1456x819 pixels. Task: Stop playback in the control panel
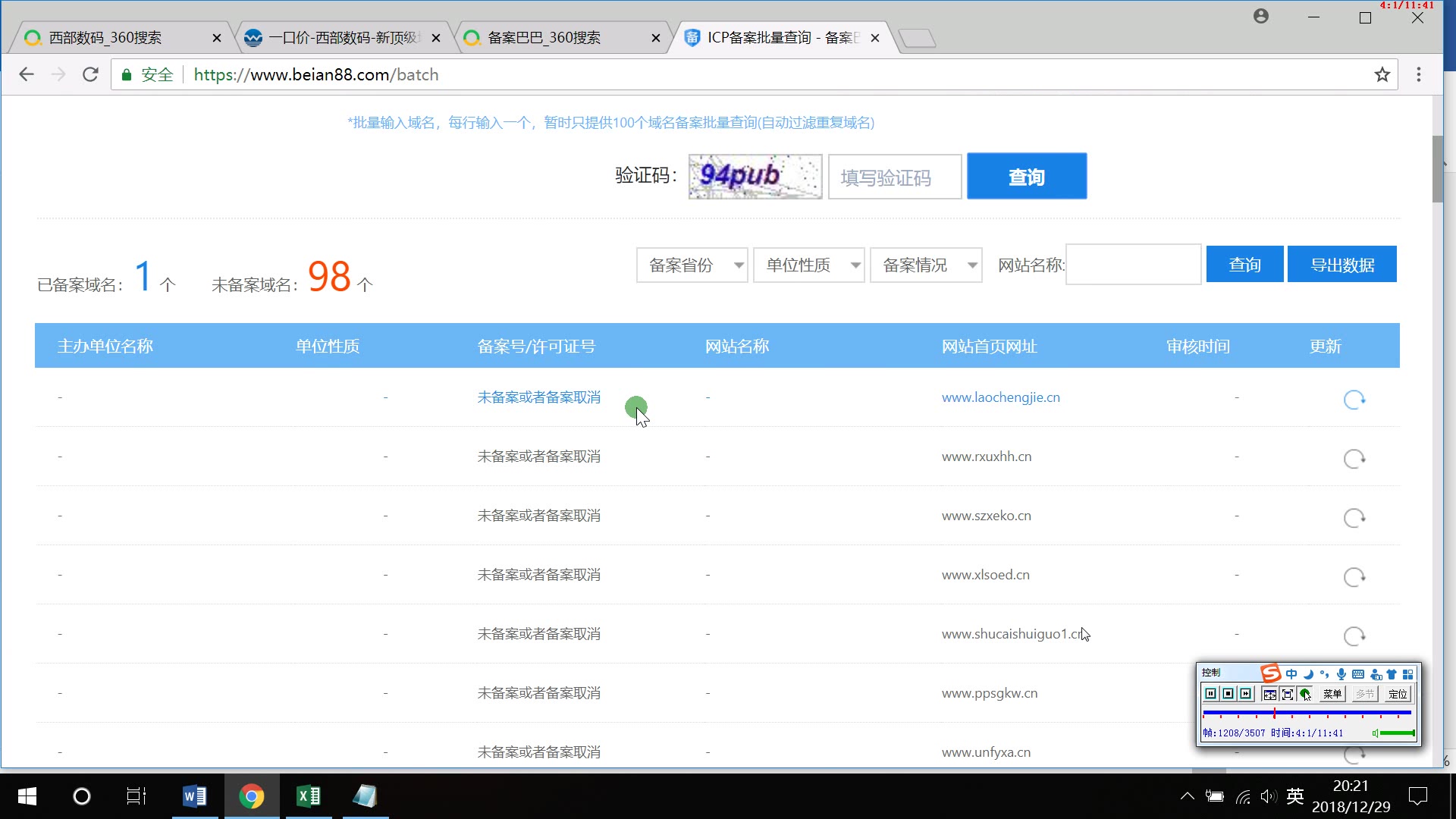tap(1228, 694)
